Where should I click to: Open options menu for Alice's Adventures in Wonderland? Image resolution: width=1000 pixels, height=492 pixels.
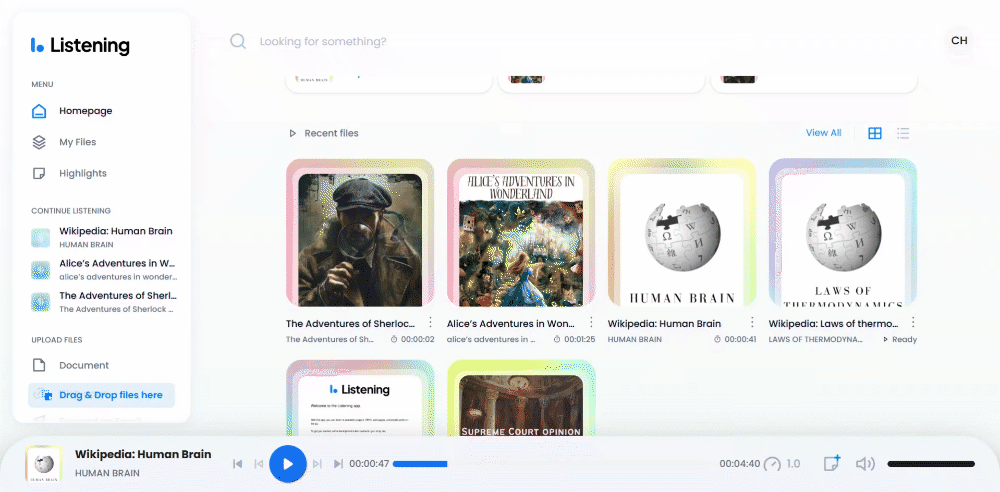[x=591, y=322]
